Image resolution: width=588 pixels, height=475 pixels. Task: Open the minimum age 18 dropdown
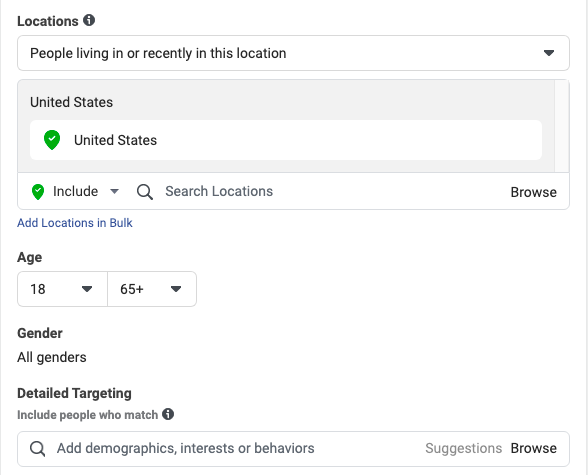[x=62, y=289]
